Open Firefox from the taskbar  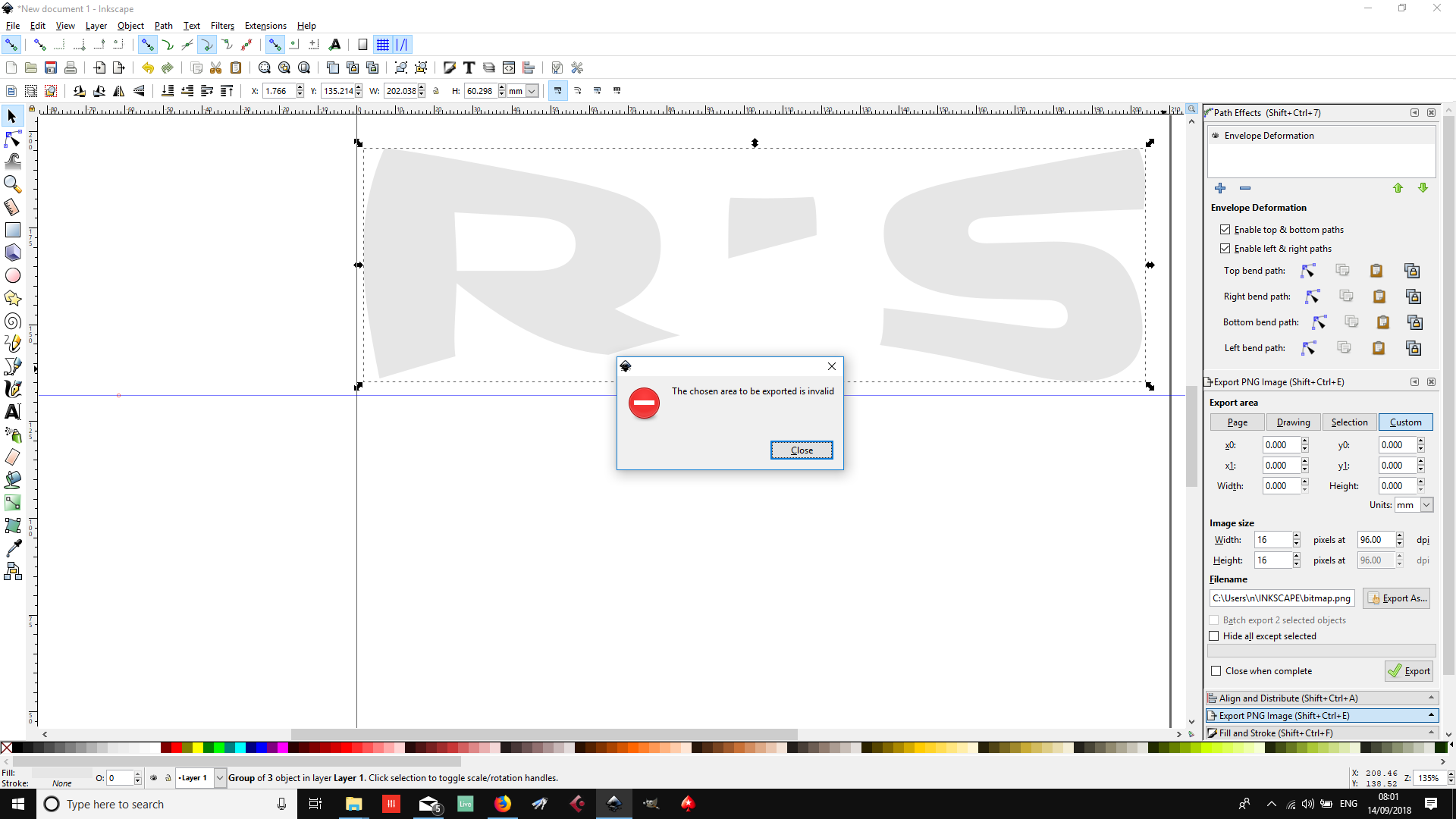(503, 803)
